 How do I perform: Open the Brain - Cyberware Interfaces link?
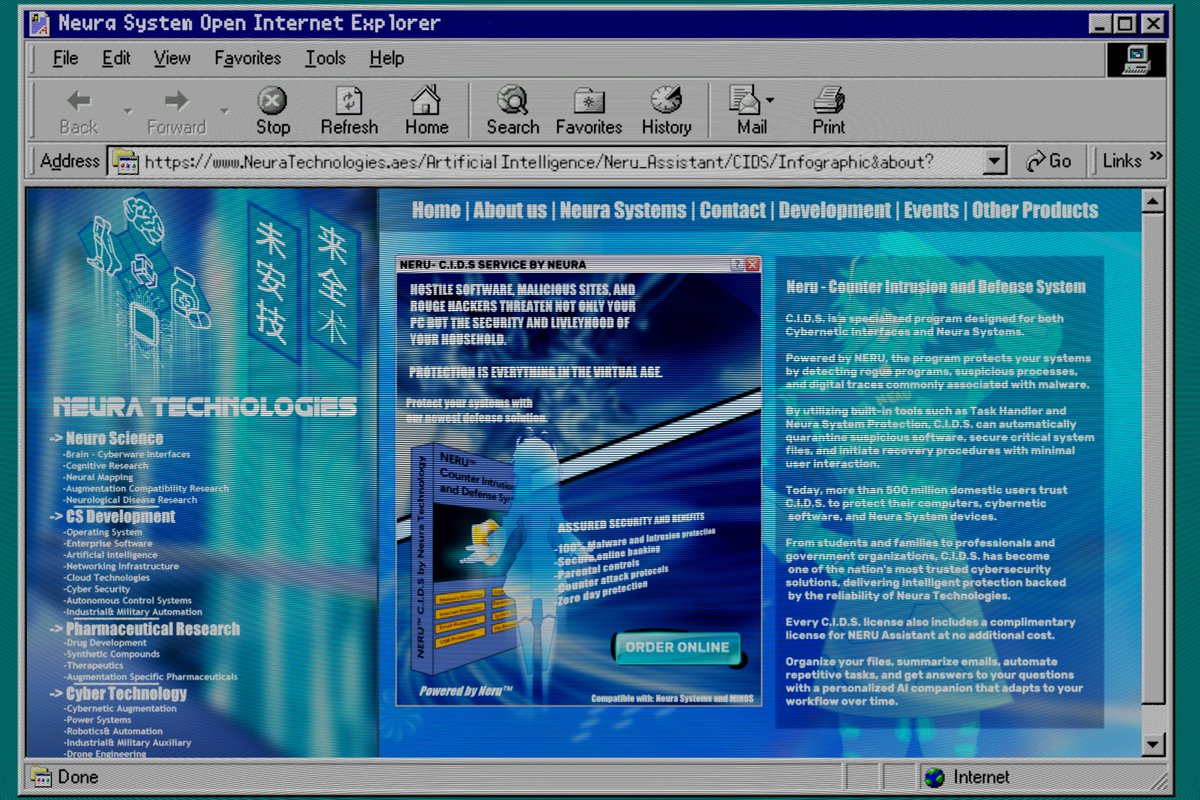127,454
